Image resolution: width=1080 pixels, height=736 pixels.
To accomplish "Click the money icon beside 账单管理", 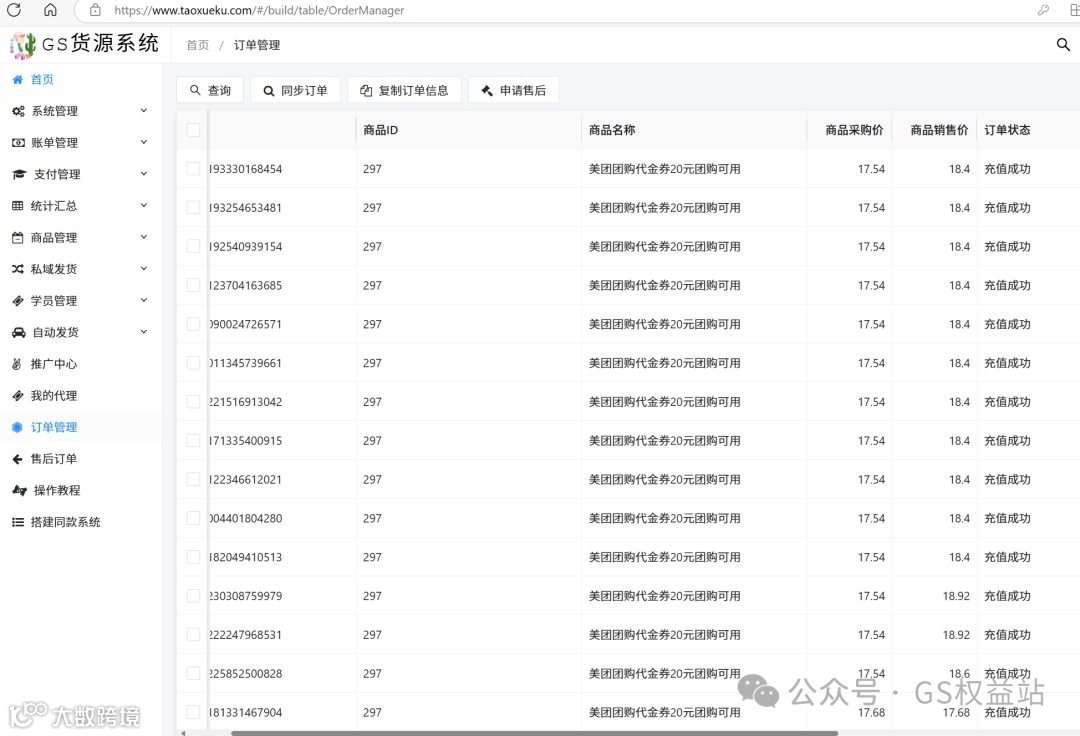I will (x=18, y=143).
